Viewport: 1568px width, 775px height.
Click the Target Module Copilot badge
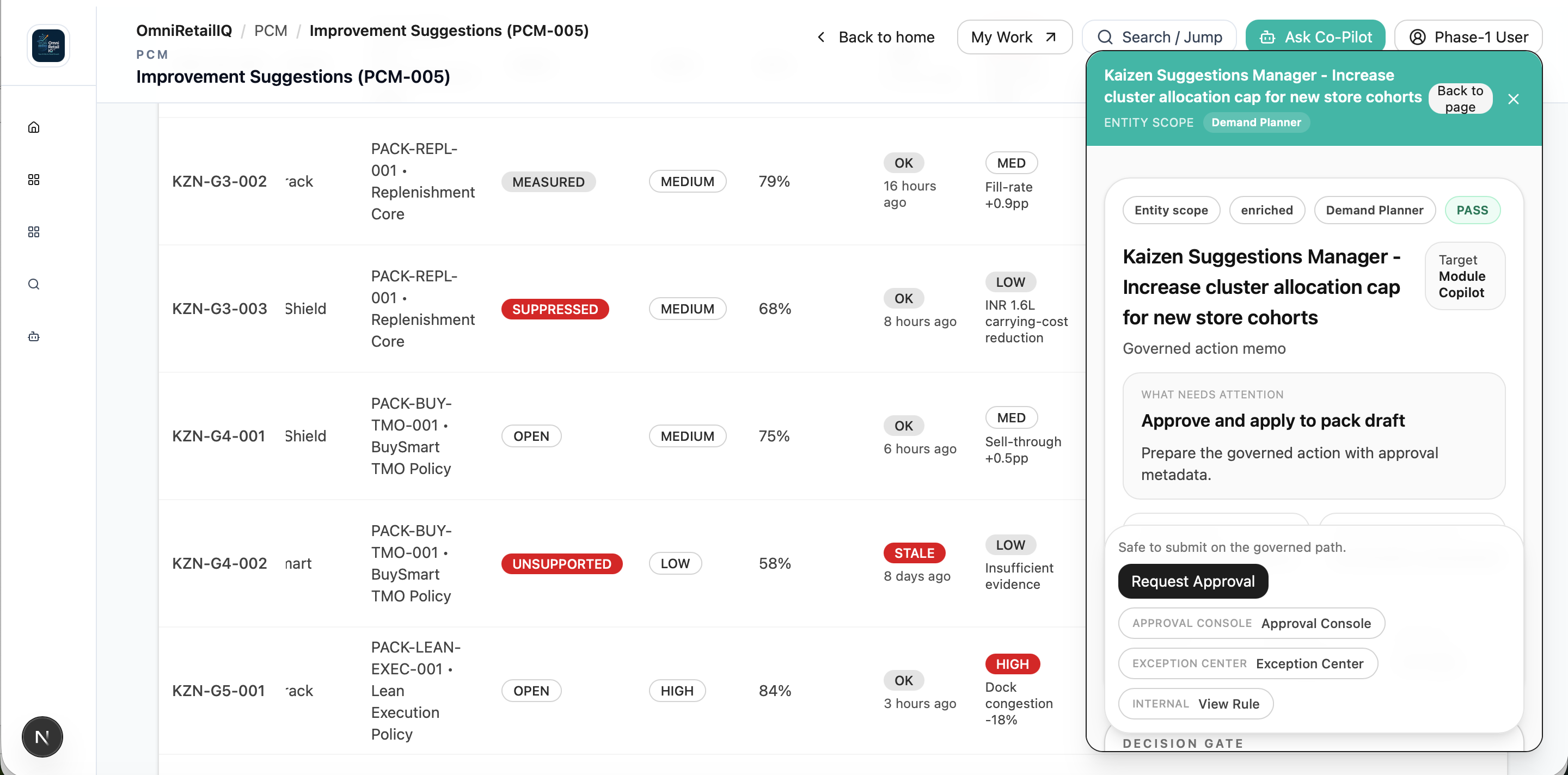pos(1464,276)
